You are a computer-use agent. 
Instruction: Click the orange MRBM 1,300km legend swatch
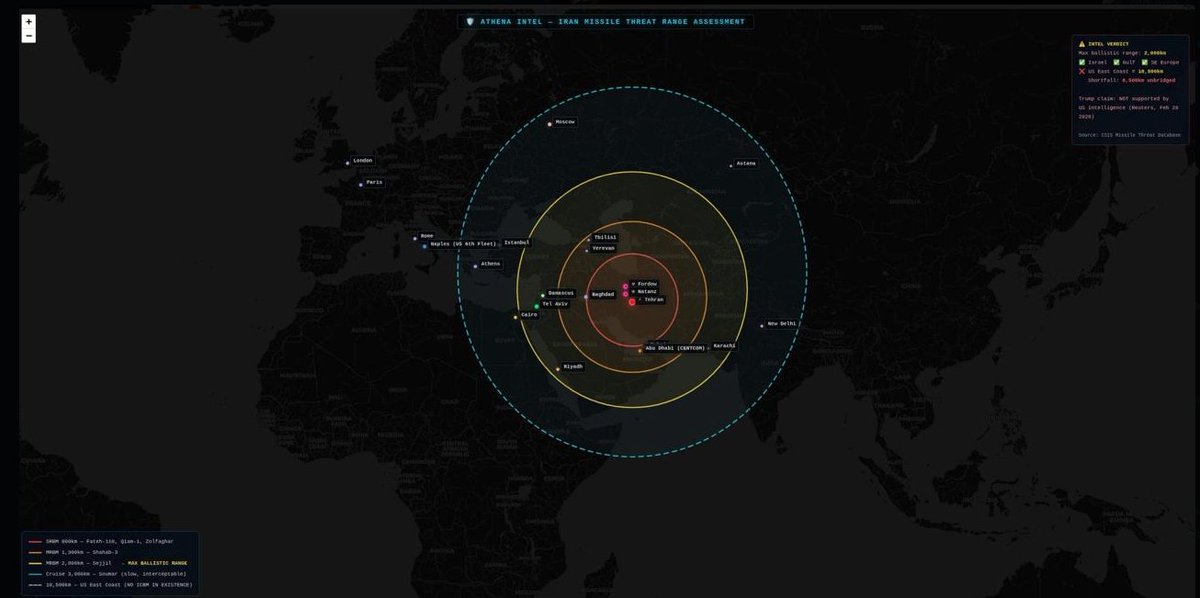35,552
